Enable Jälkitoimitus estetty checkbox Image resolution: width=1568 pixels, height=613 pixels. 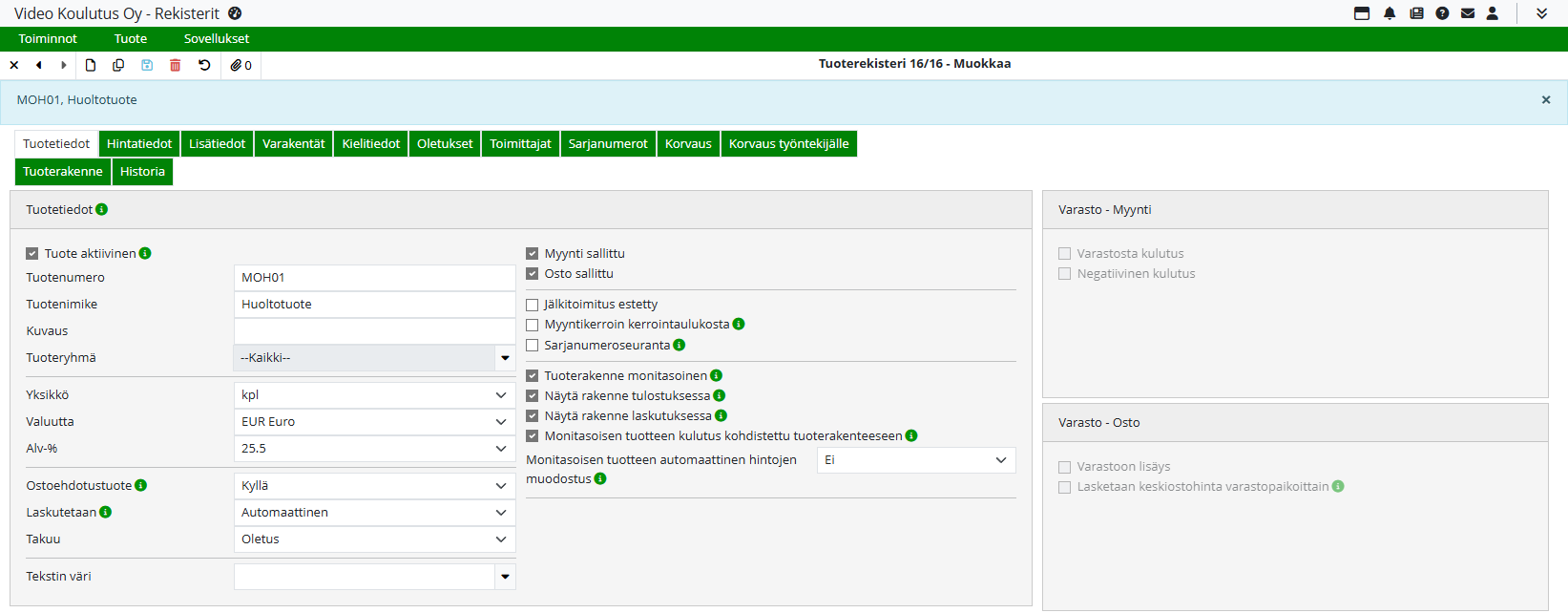[x=533, y=305]
